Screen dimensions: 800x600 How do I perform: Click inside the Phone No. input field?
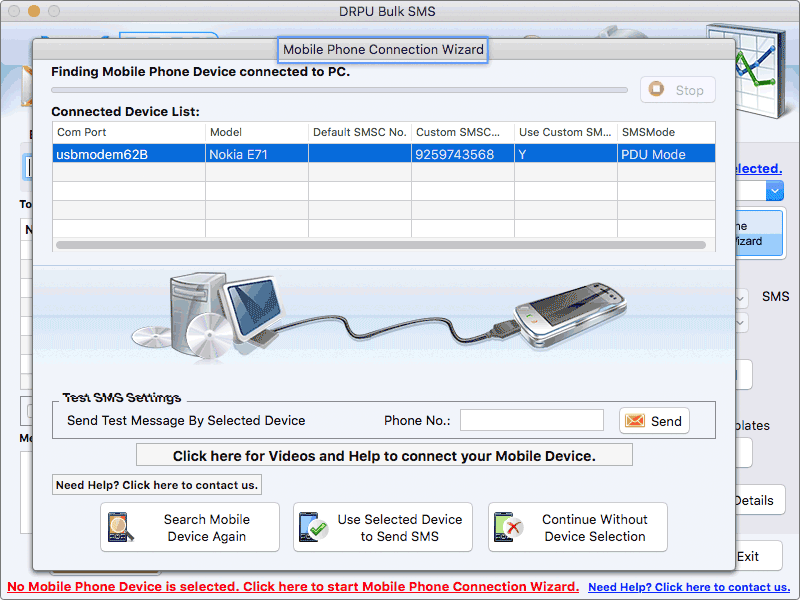click(531, 420)
